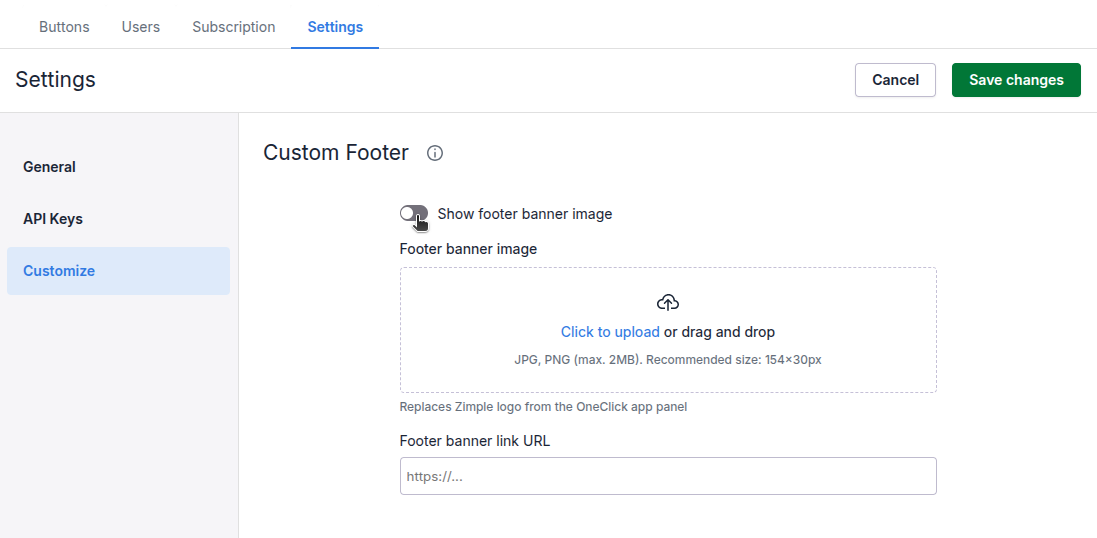This screenshot has height=538, width=1097.
Task: Click the cloud upload icon
Action: pos(668,302)
